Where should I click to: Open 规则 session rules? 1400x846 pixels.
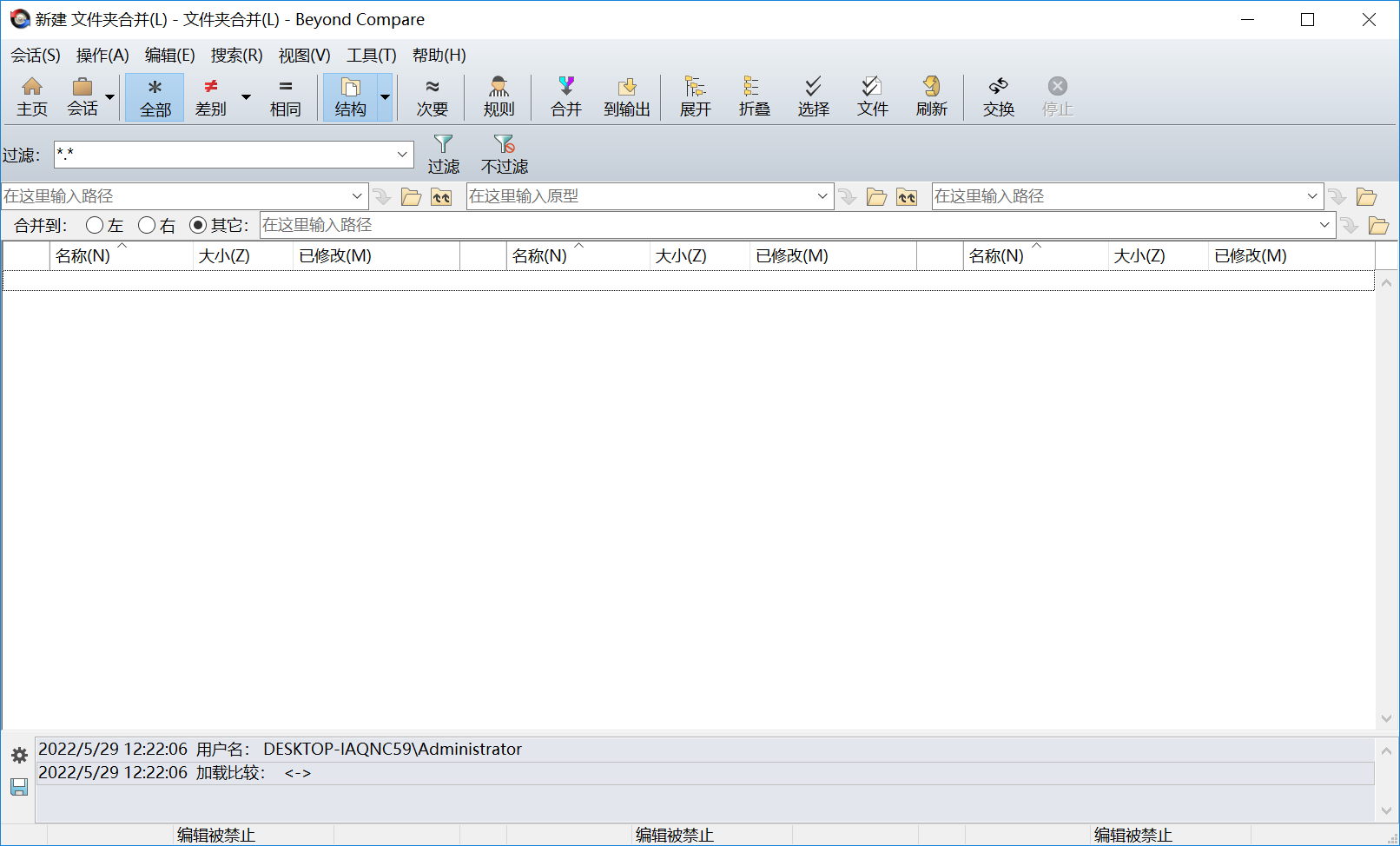click(x=499, y=96)
